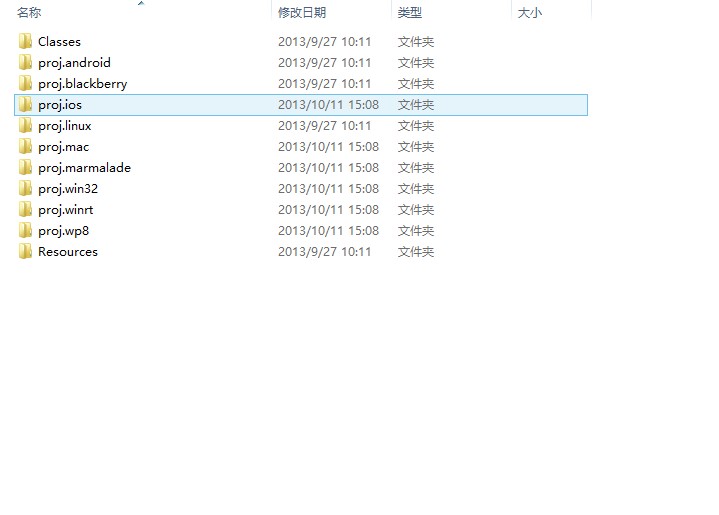
Task: Sort by 类型 column header
Action: tap(409, 12)
